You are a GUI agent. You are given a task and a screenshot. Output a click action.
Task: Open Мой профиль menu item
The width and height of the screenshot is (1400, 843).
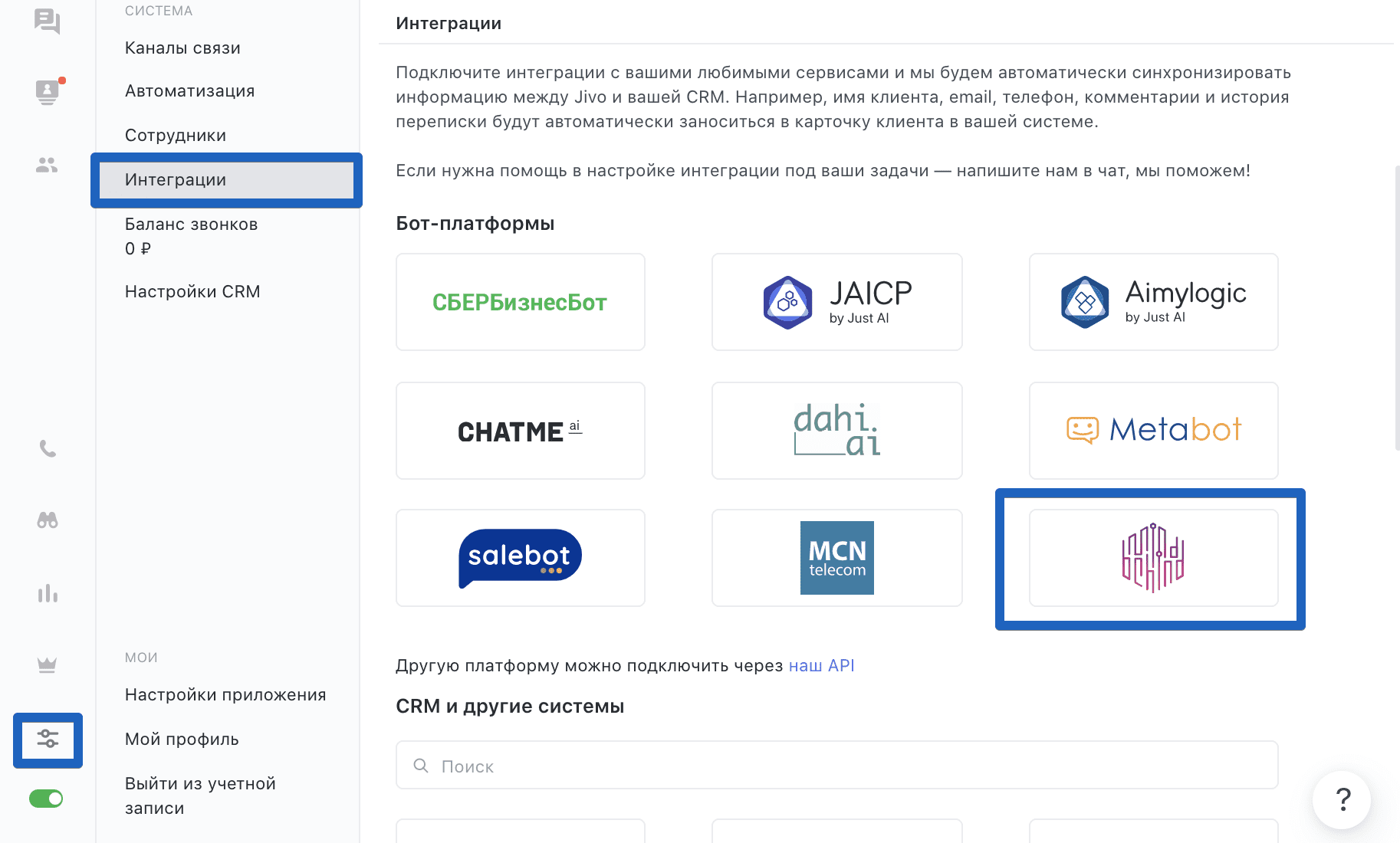click(182, 739)
